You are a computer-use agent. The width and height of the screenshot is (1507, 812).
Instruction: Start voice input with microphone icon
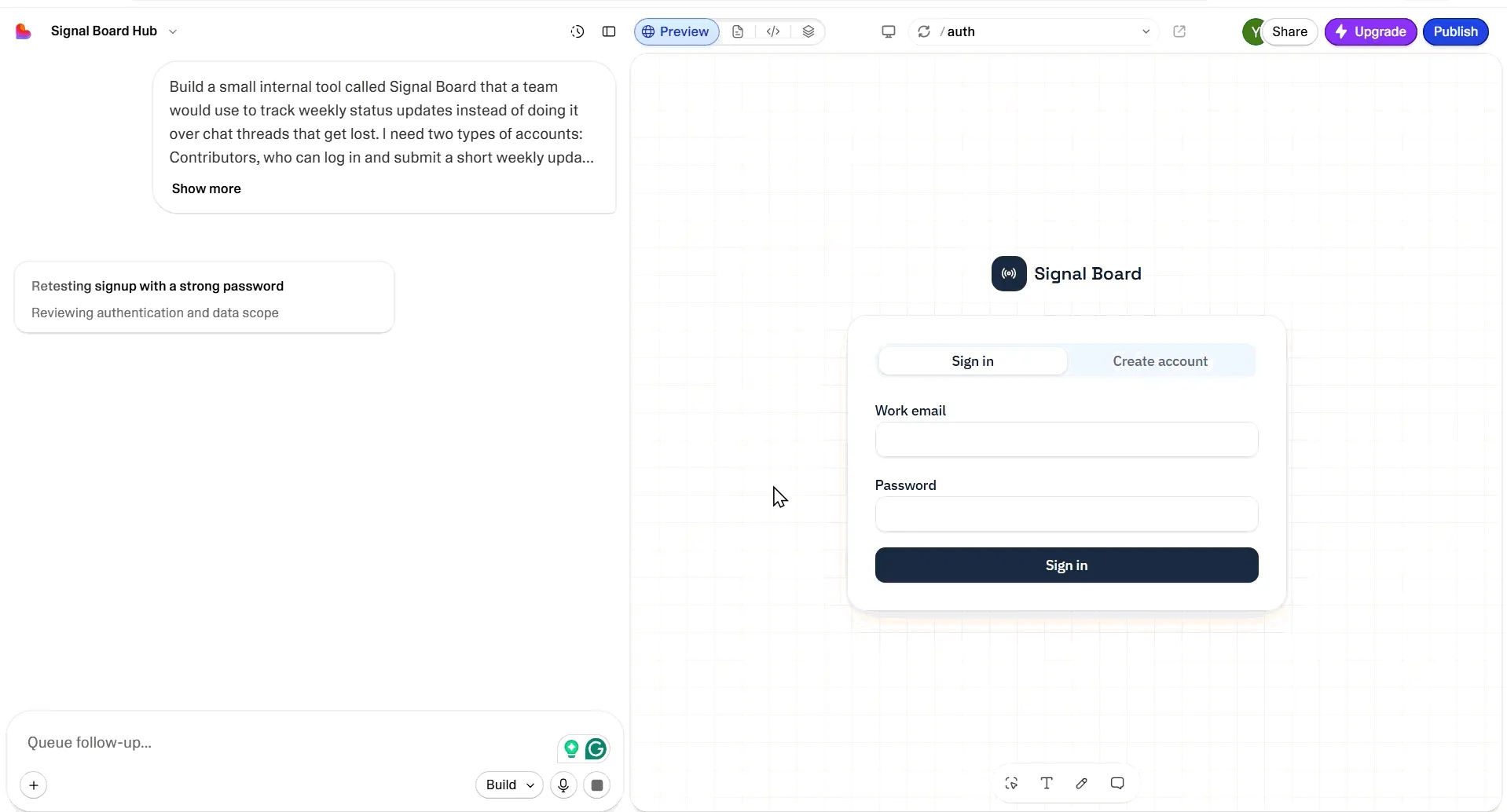pos(563,785)
